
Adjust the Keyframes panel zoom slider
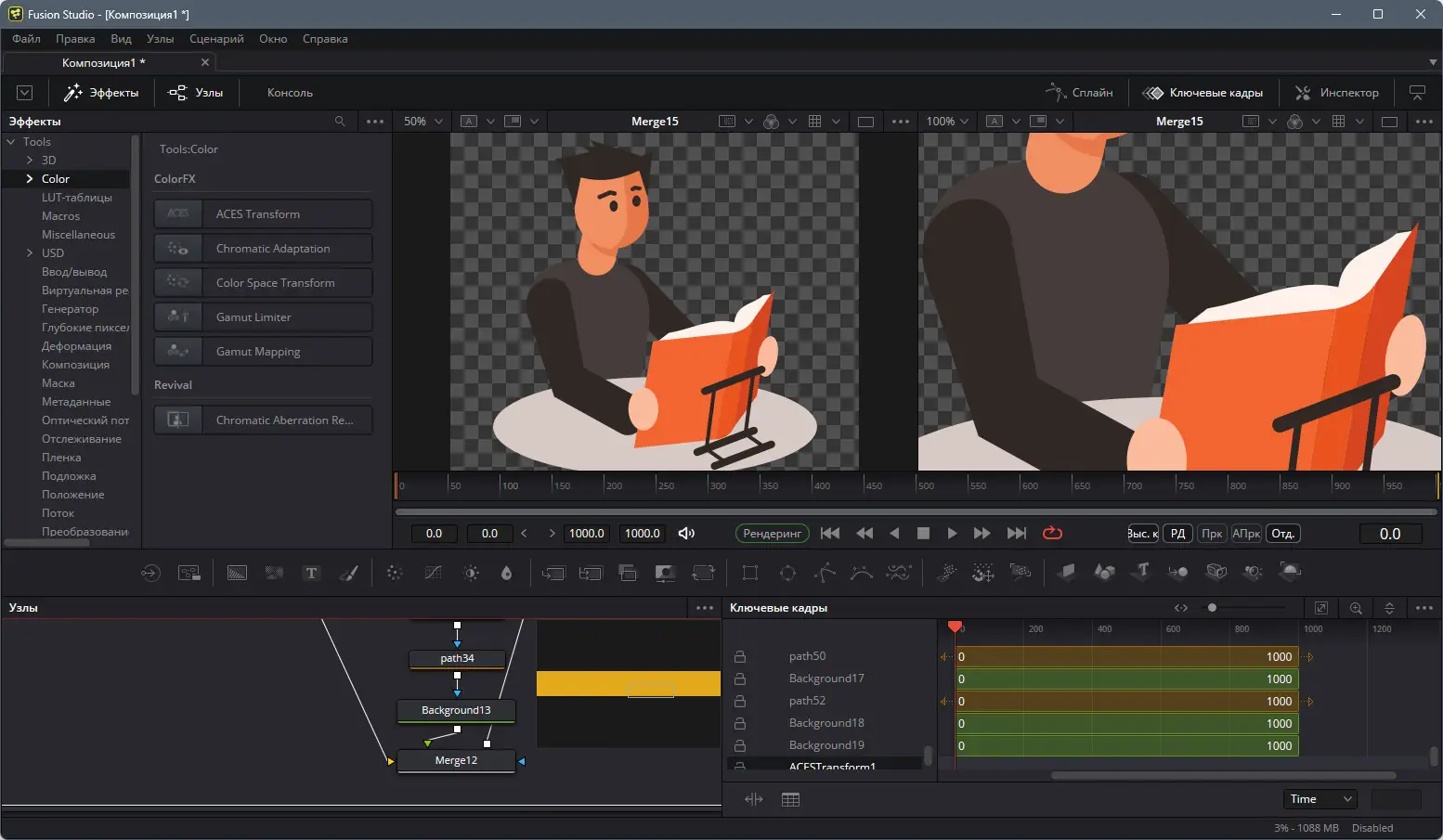point(1212,608)
